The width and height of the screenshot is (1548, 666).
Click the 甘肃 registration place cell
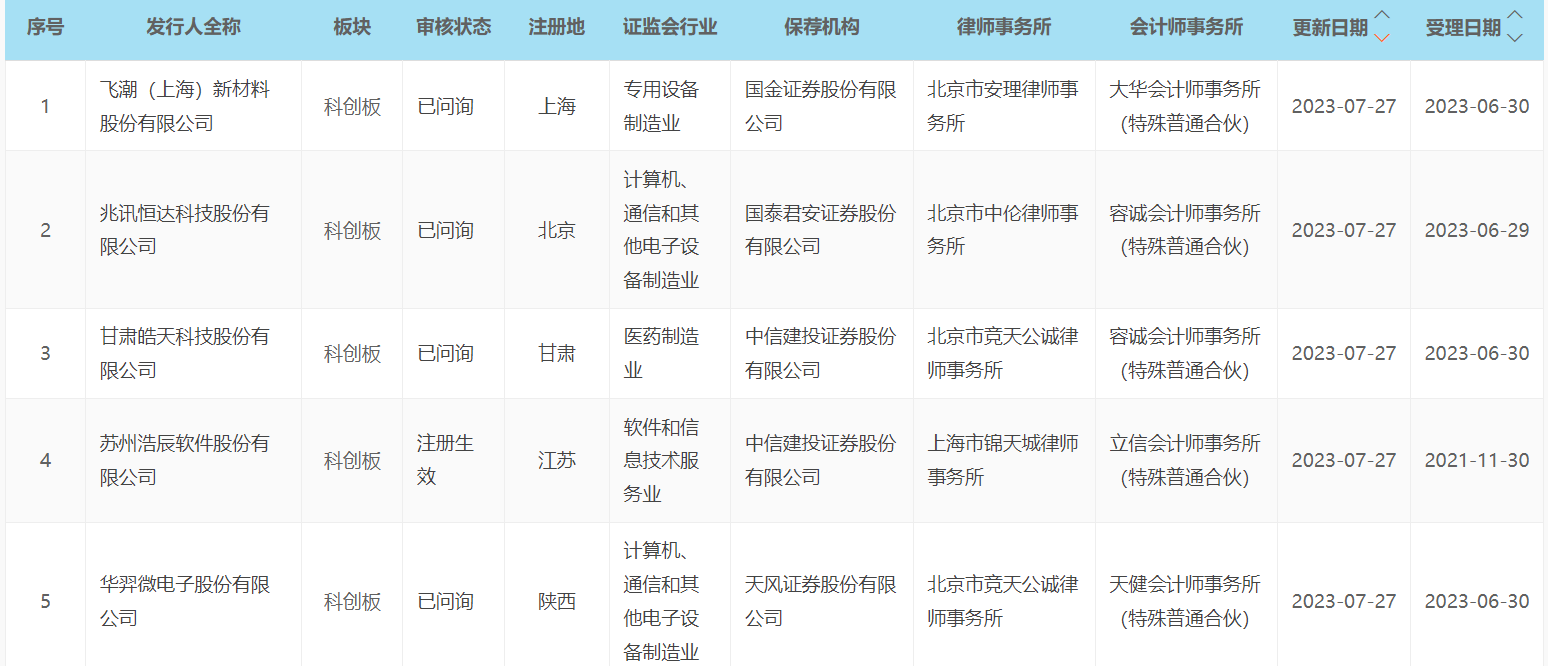[557, 353]
